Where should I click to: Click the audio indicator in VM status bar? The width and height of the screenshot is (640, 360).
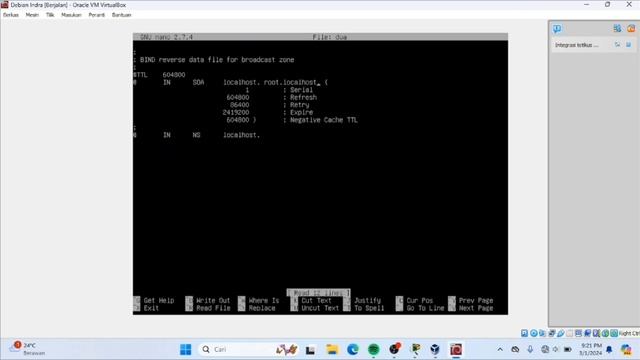point(542,333)
